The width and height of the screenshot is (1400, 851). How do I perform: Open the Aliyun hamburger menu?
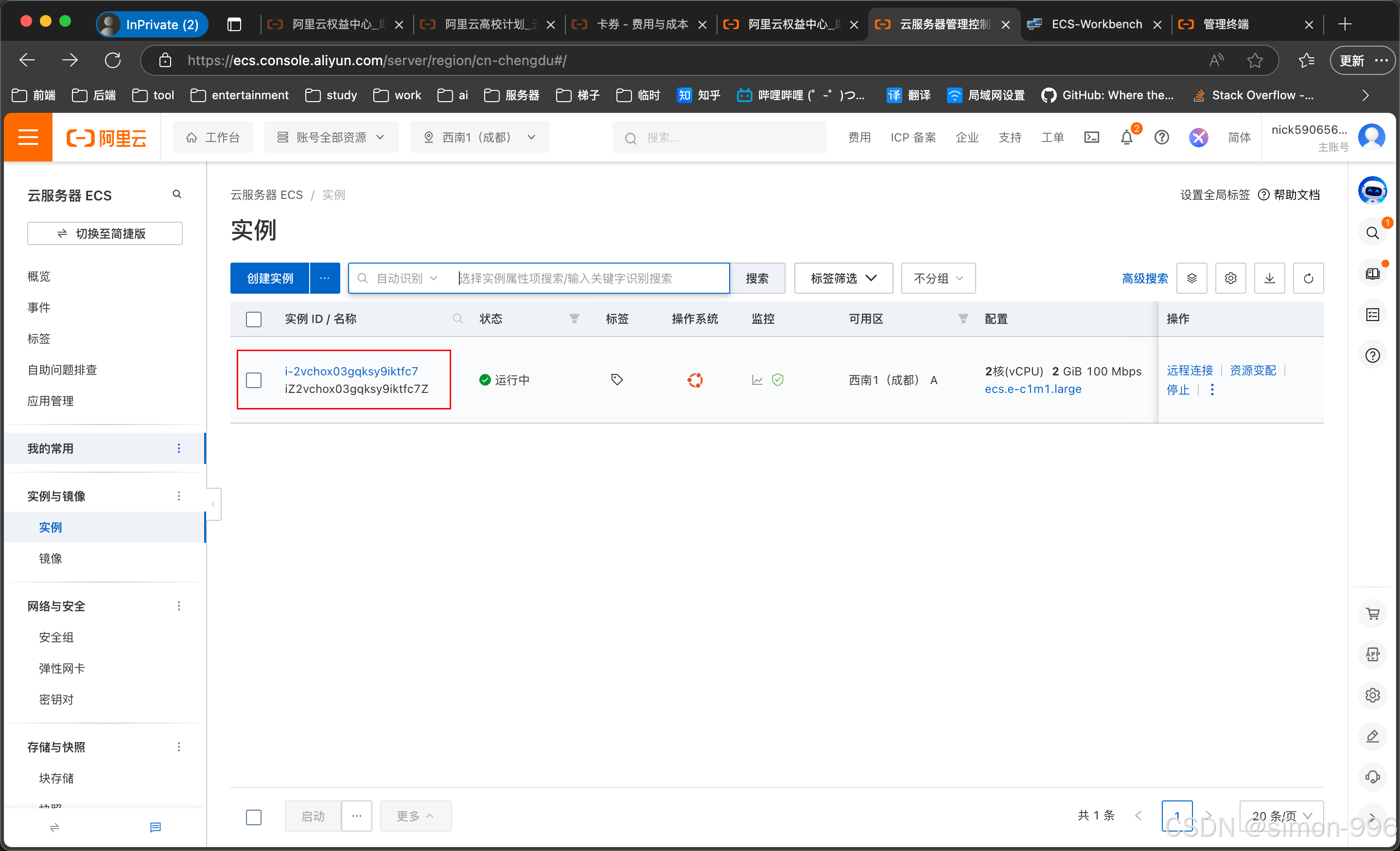[x=28, y=137]
